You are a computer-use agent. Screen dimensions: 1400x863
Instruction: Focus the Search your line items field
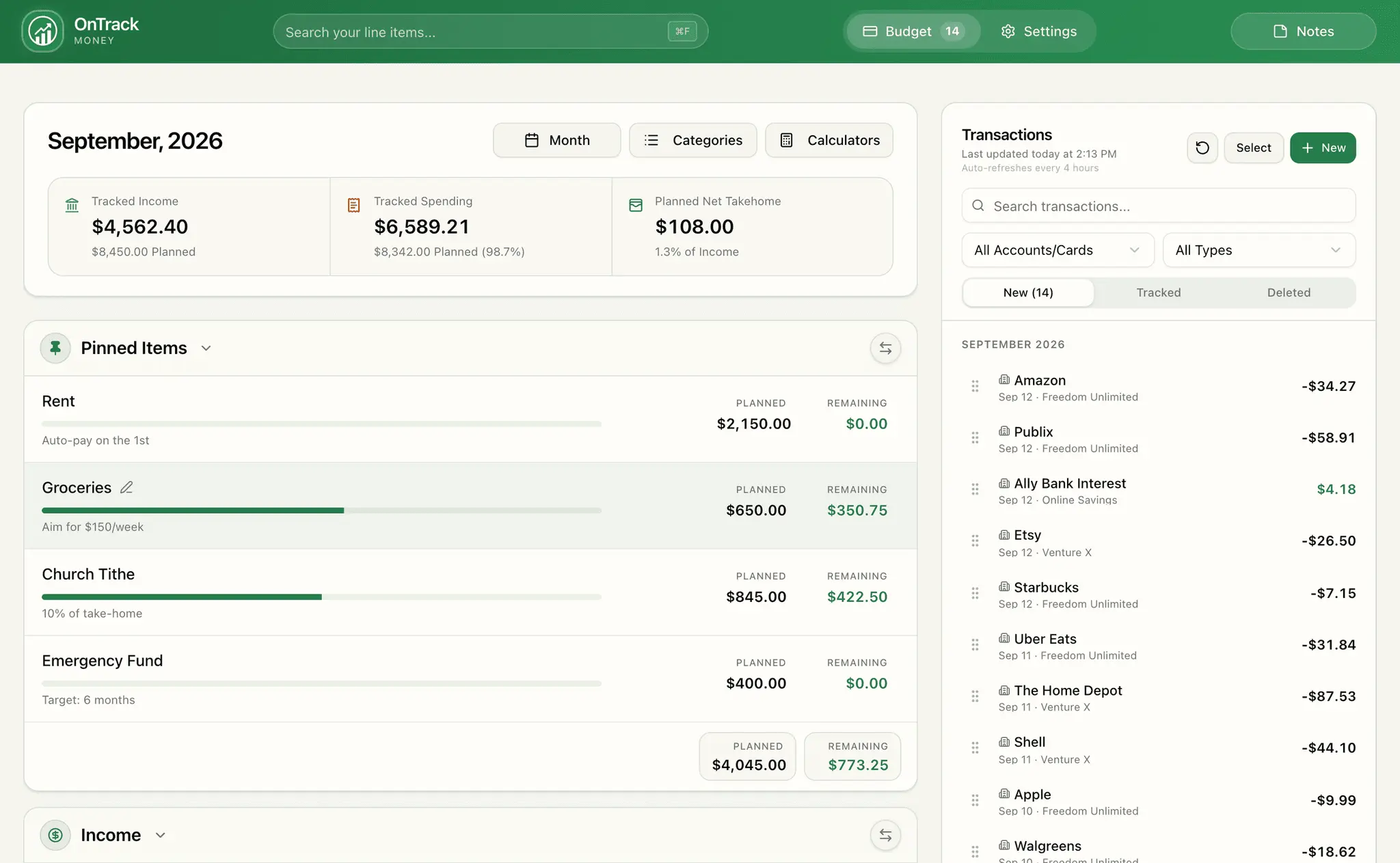pos(490,31)
